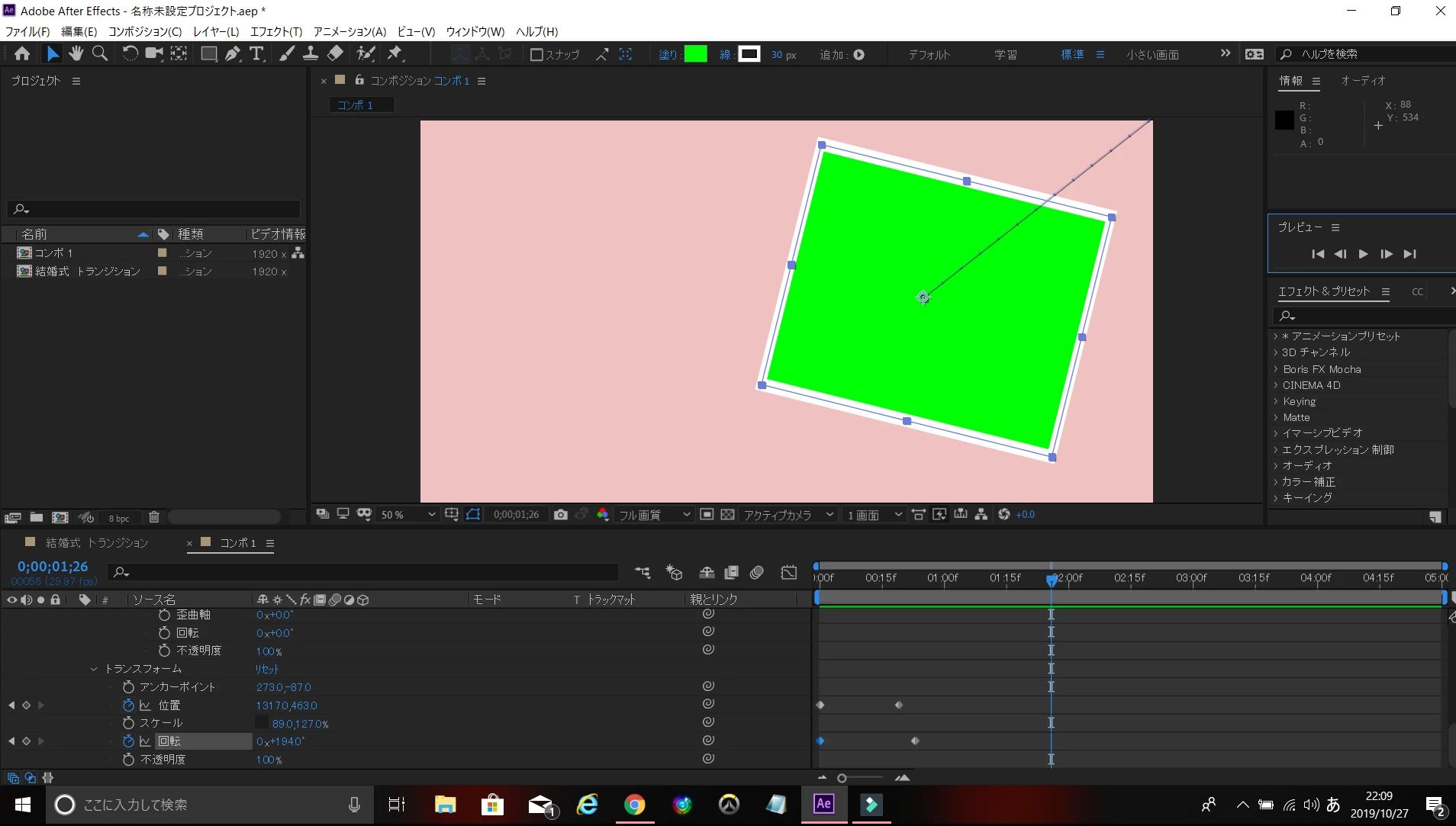Select the Type text tool
The height and width of the screenshot is (826, 1456).
(x=257, y=53)
